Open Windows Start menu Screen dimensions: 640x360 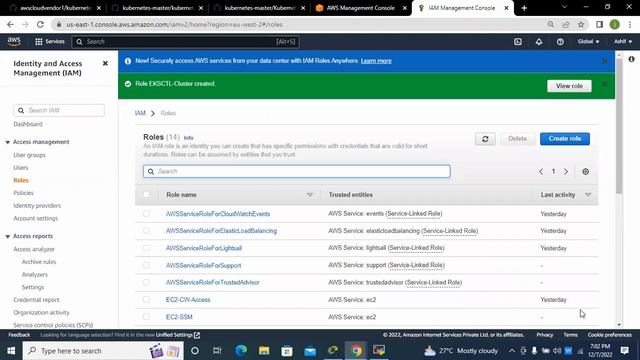(11, 351)
